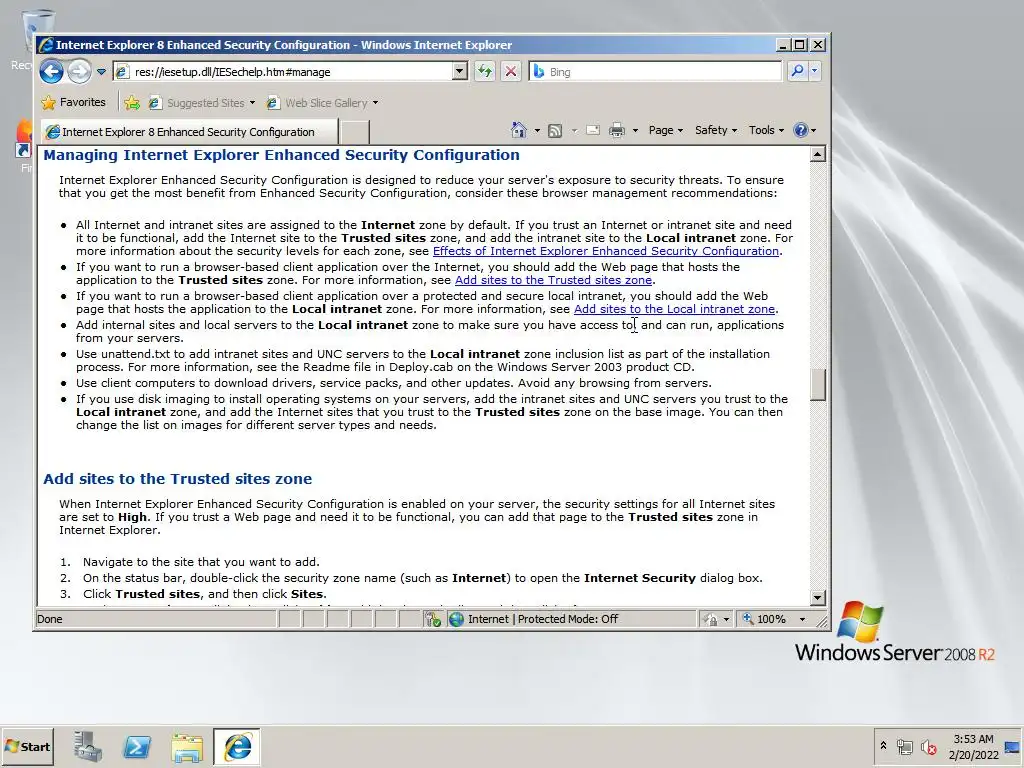Open Effects of Internet Explorer Enhanced Security Configuration link
The height and width of the screenshot is (768, 1024).
[x=605, y=251]
